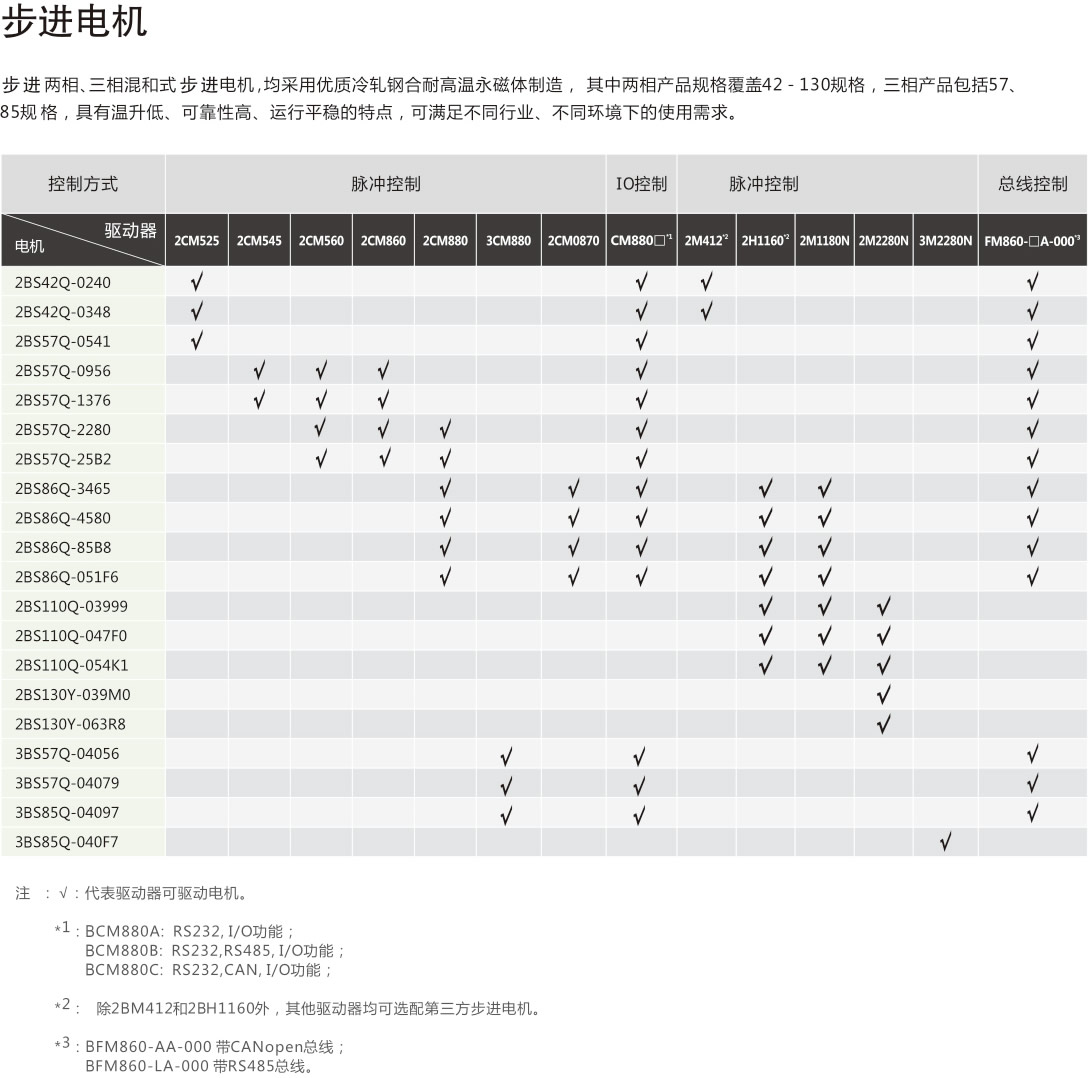The width and height of the screenshot is (1088, 1078).
Task: Click the 控制方式 header cell
Action: click(x=83, y=184)
